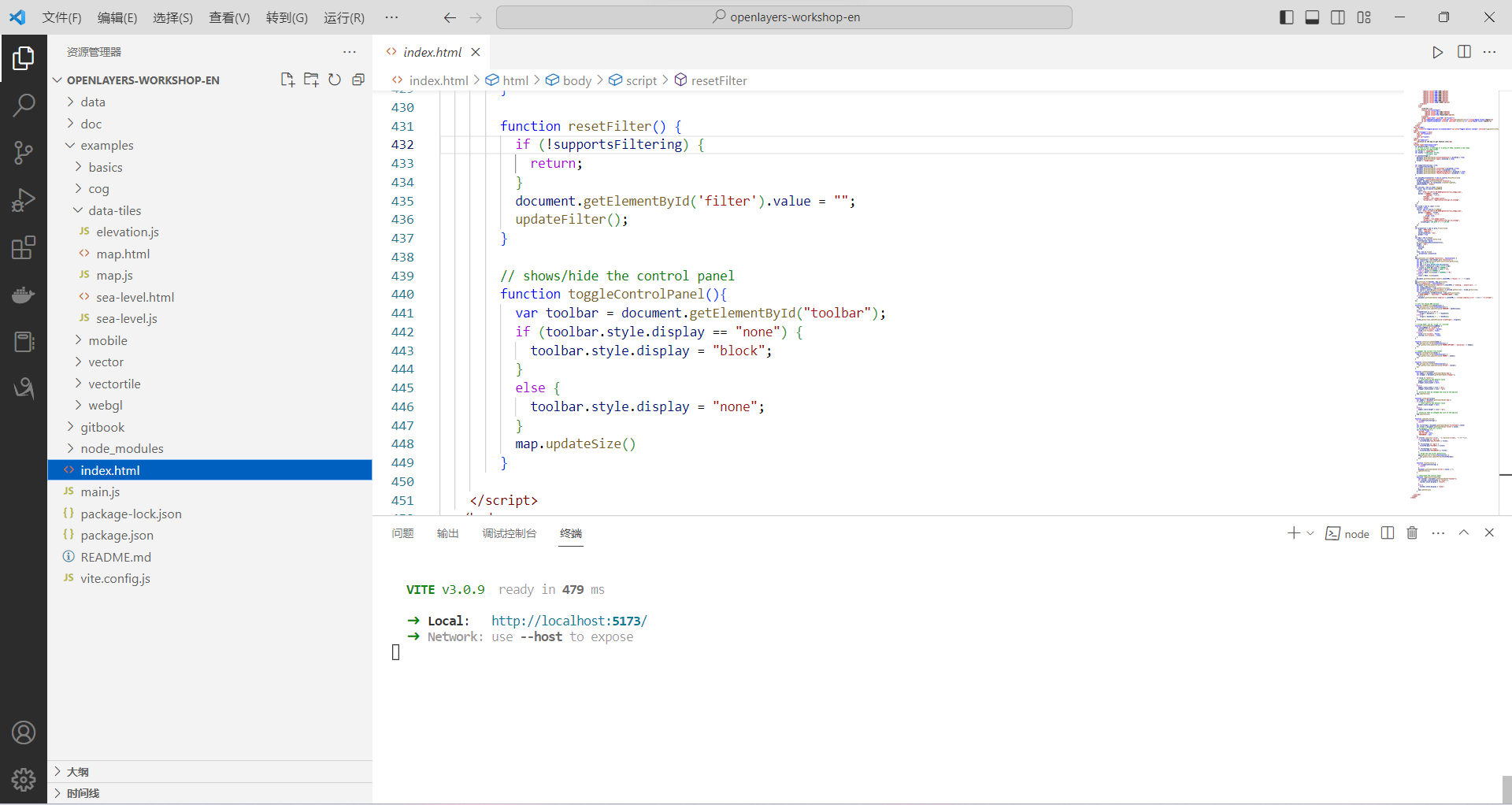Viewport: 1512px width, 805px height.
Task: Collapse all folders in explorer
Action: tap(358, 80)
